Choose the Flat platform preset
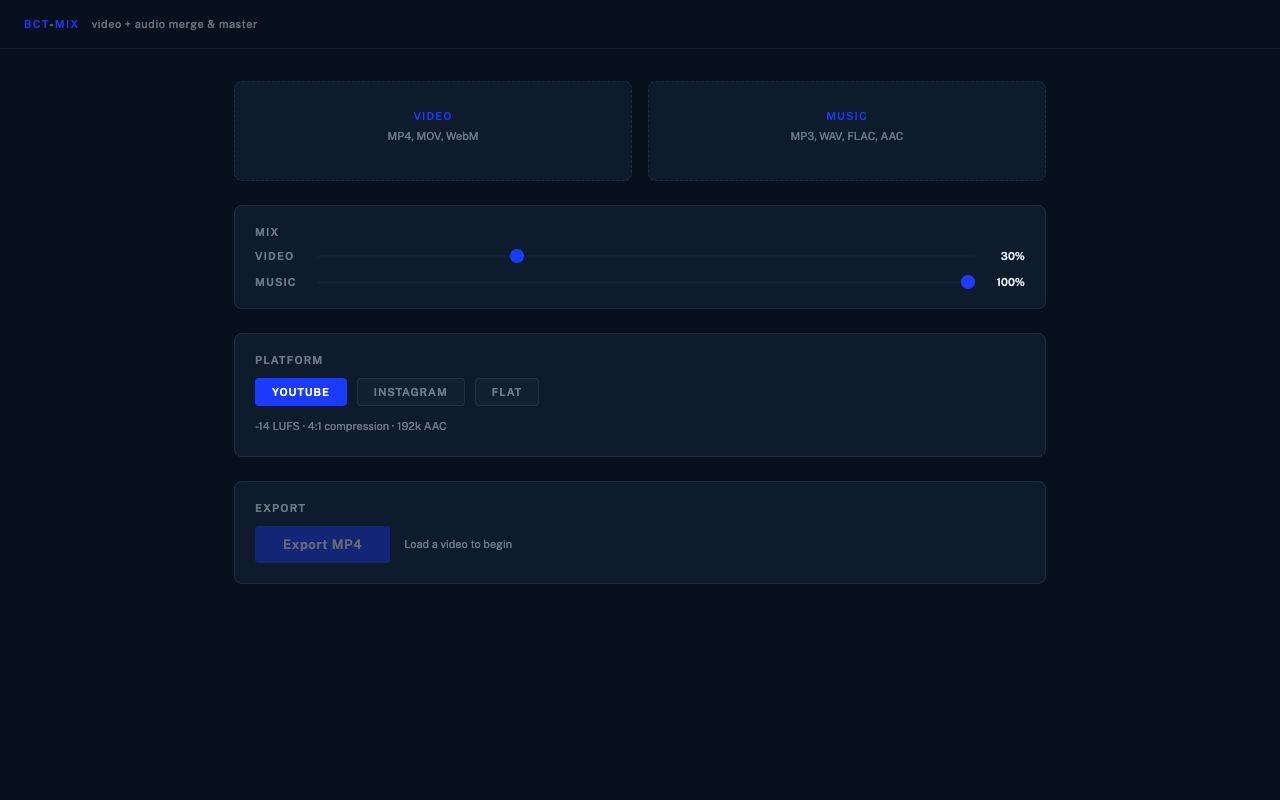 pos(506,392)
